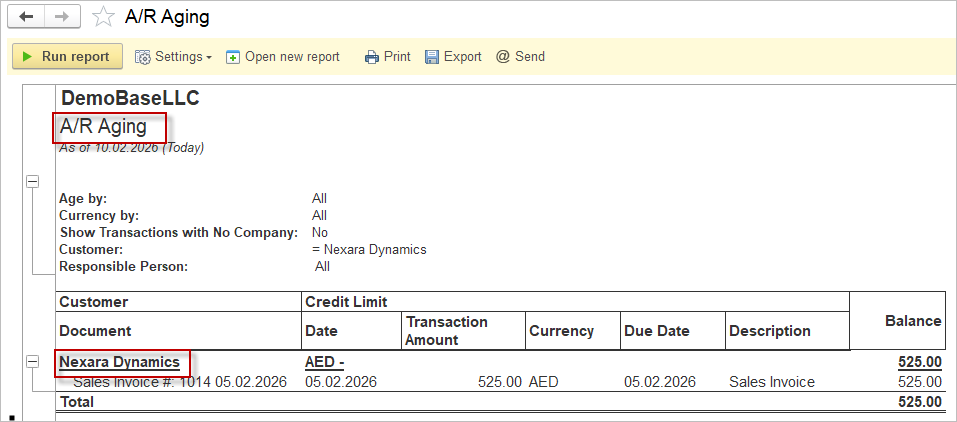This screenshot has width=957, height=422.
Task: Click the Due Date column header
Action: coord(656,331)
